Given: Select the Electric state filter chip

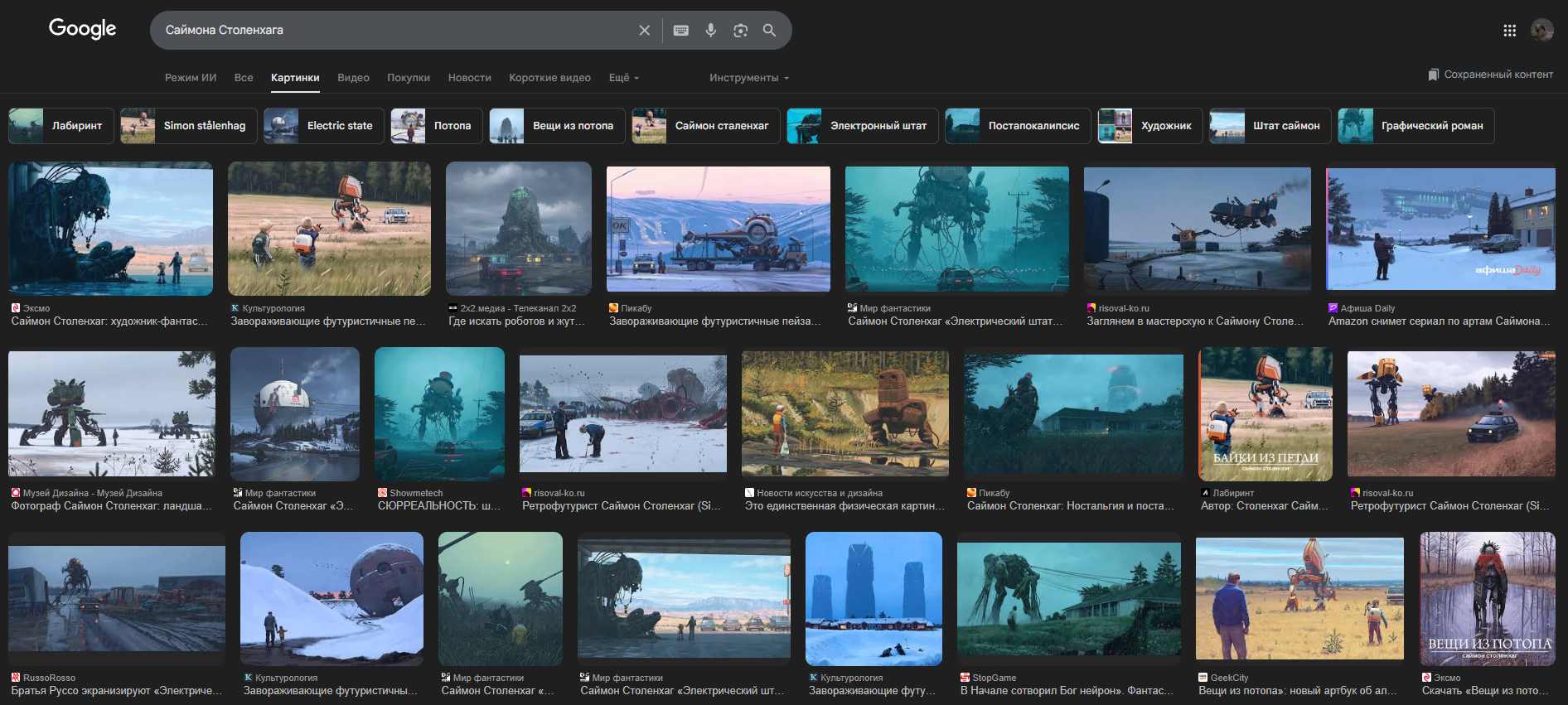Looking at the screenshot, I should click(x=324, y=126).
